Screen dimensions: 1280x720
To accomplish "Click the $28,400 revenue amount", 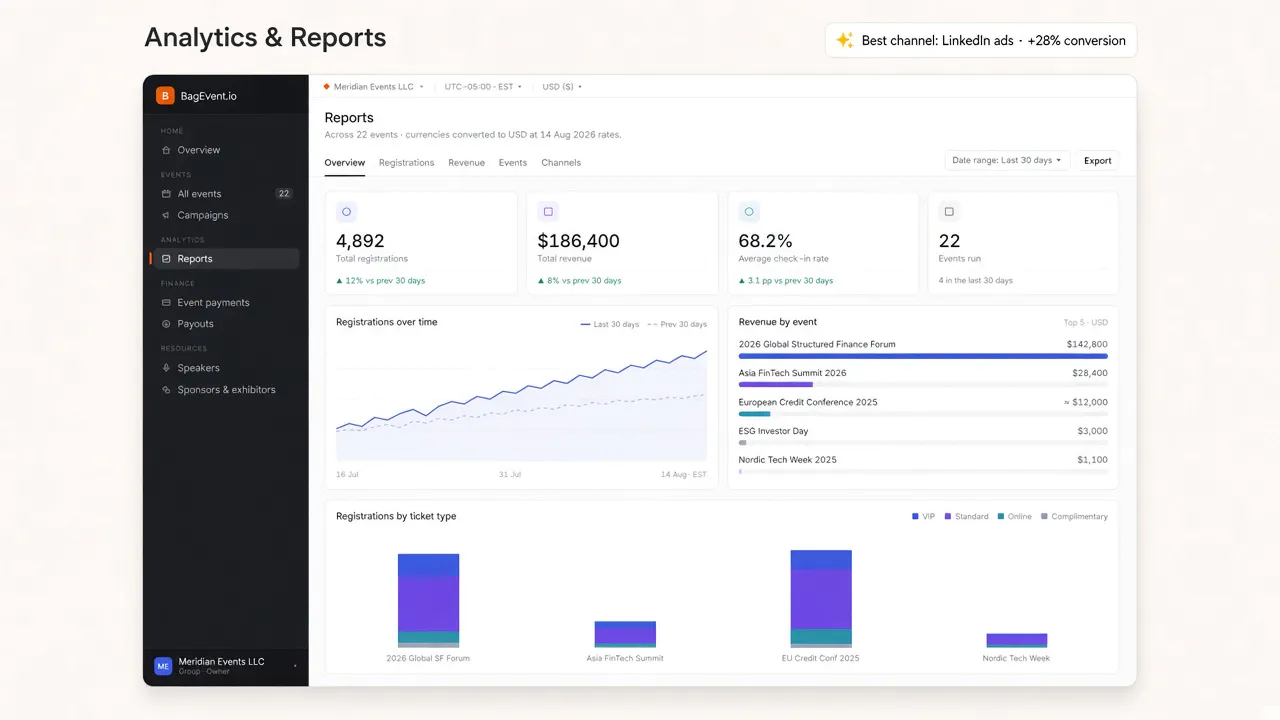I will point(1090,373).
